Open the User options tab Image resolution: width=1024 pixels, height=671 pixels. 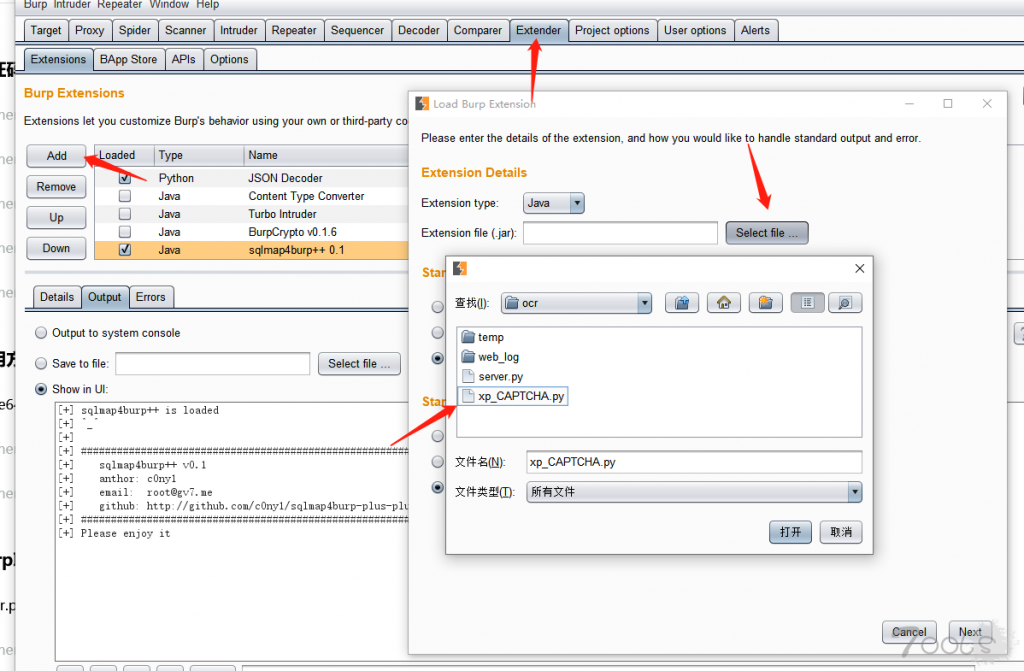coord(695,30)
